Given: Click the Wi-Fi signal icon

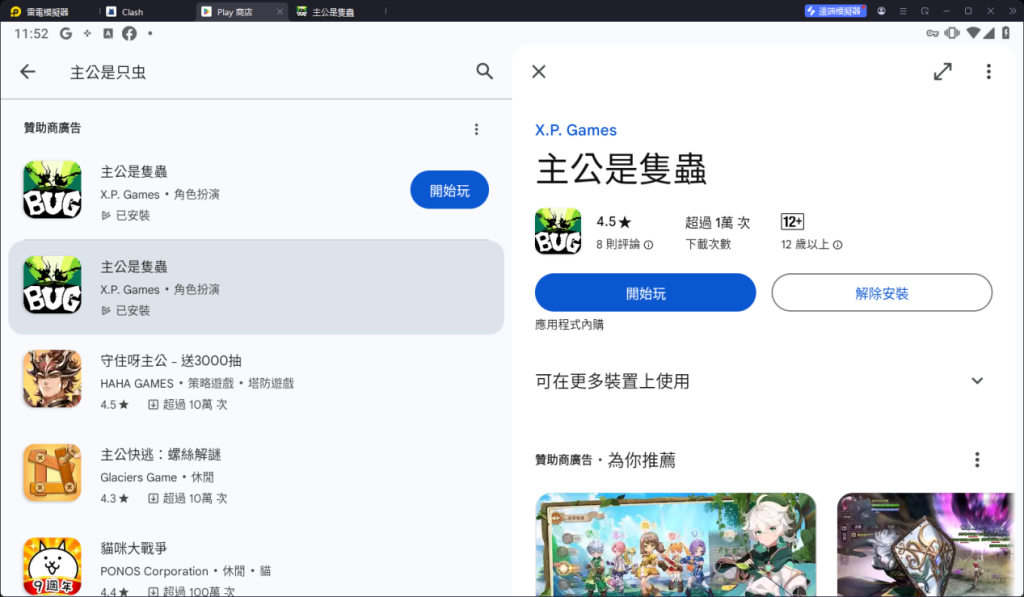Looking at the screenshot, I should pyautogui.click(x=973, y=33).
